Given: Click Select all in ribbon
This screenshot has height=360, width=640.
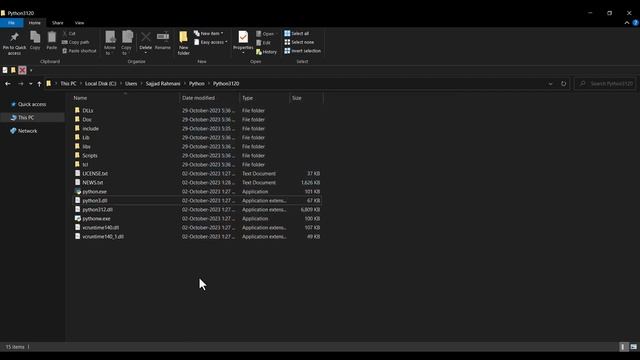Looking at the screenshot, I should click(x=297, y=33).
